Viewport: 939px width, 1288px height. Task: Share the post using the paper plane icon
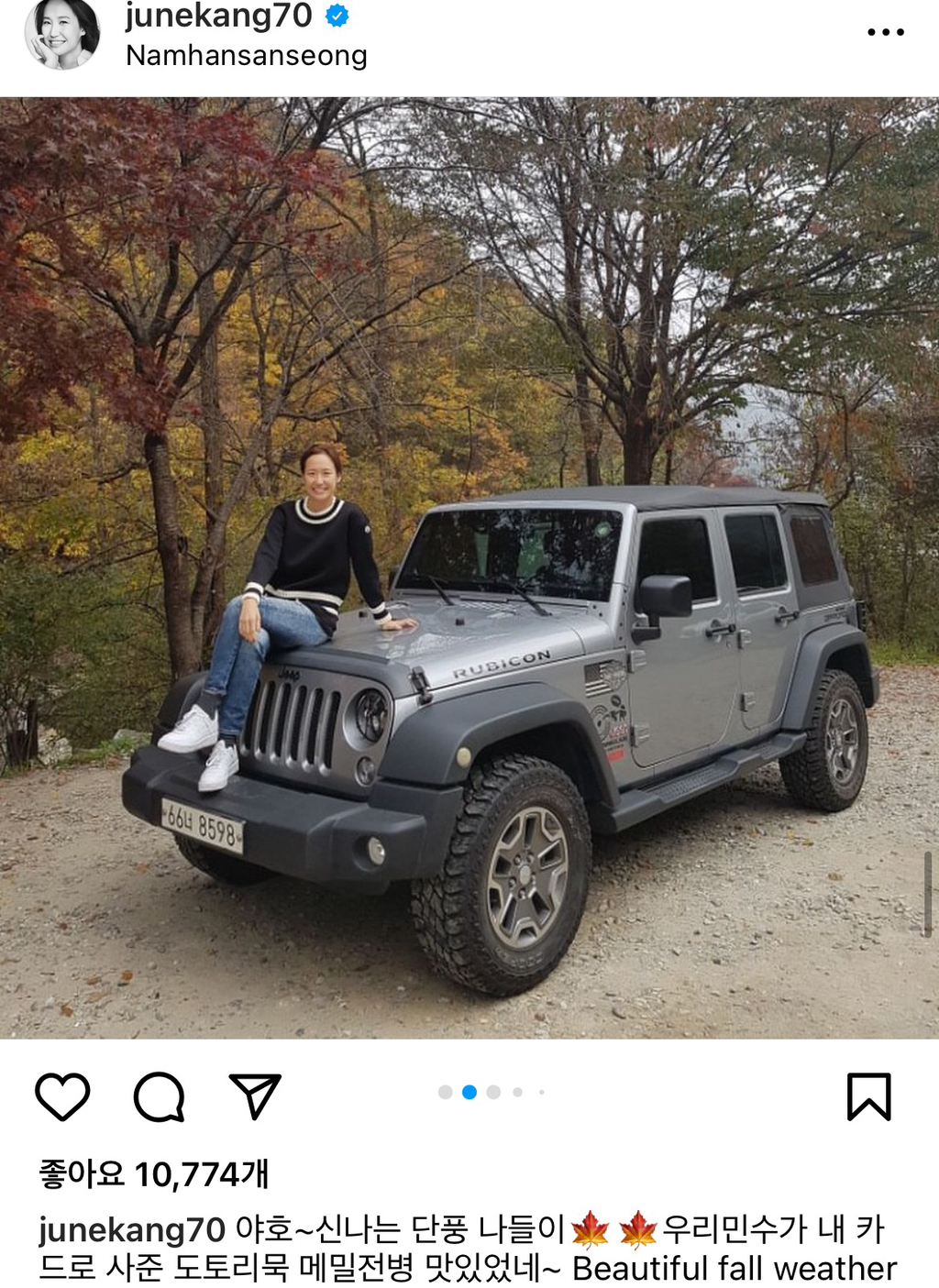(255, 1095)
